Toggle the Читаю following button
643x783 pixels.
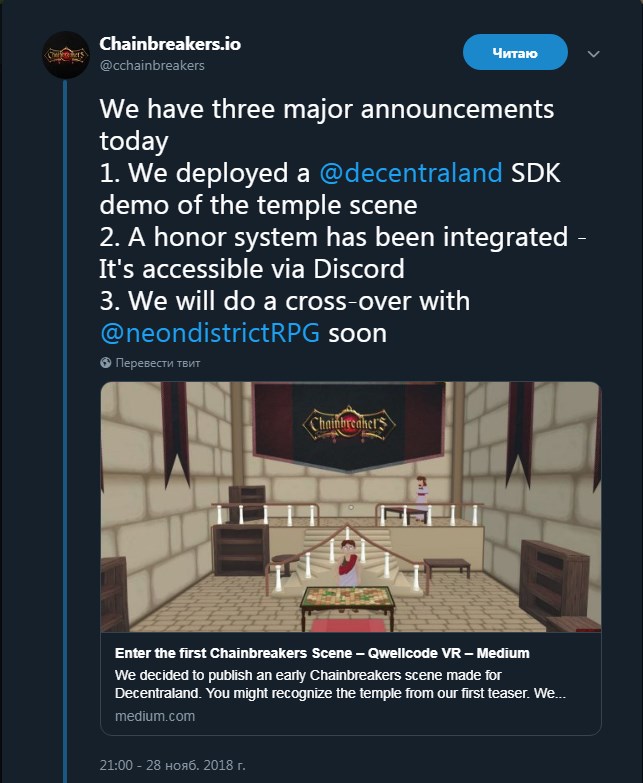coord(515,52)
